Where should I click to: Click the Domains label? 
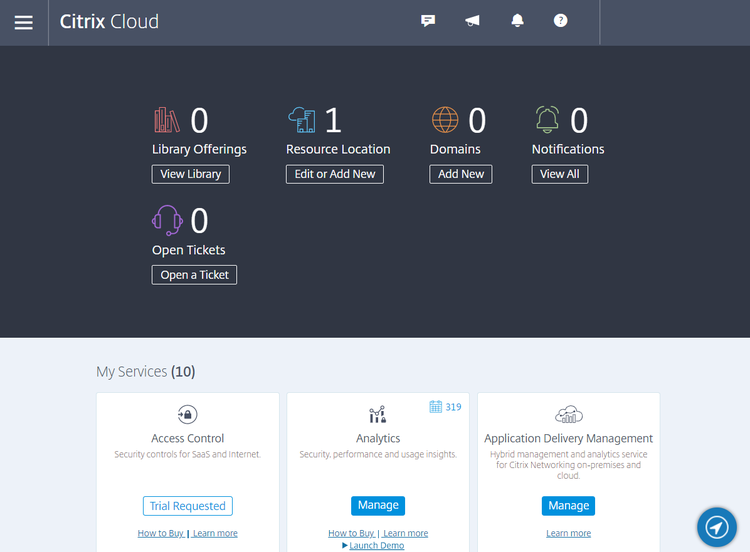455,149
